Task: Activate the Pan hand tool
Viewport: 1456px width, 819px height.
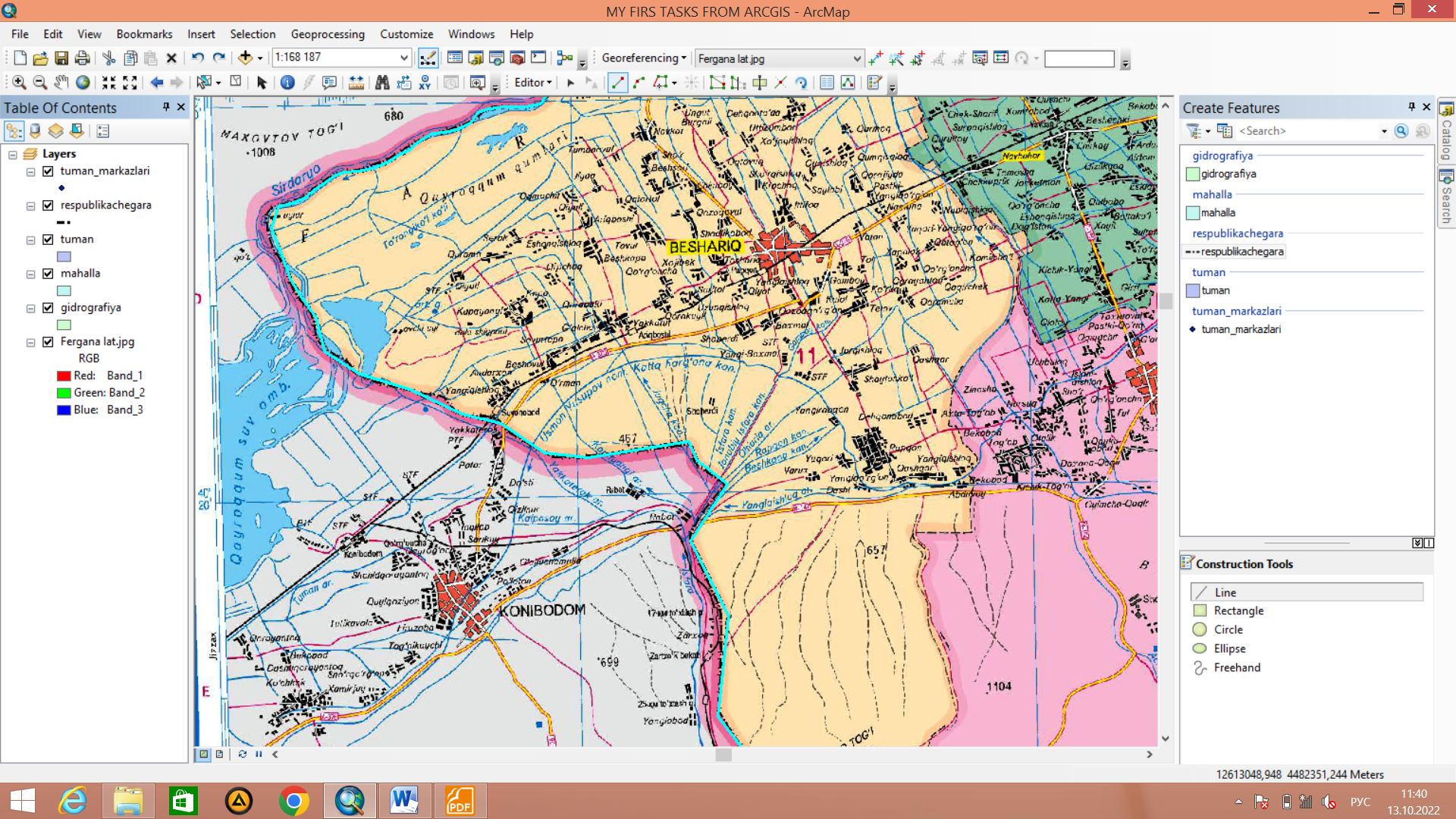Action: click(61, 83)
